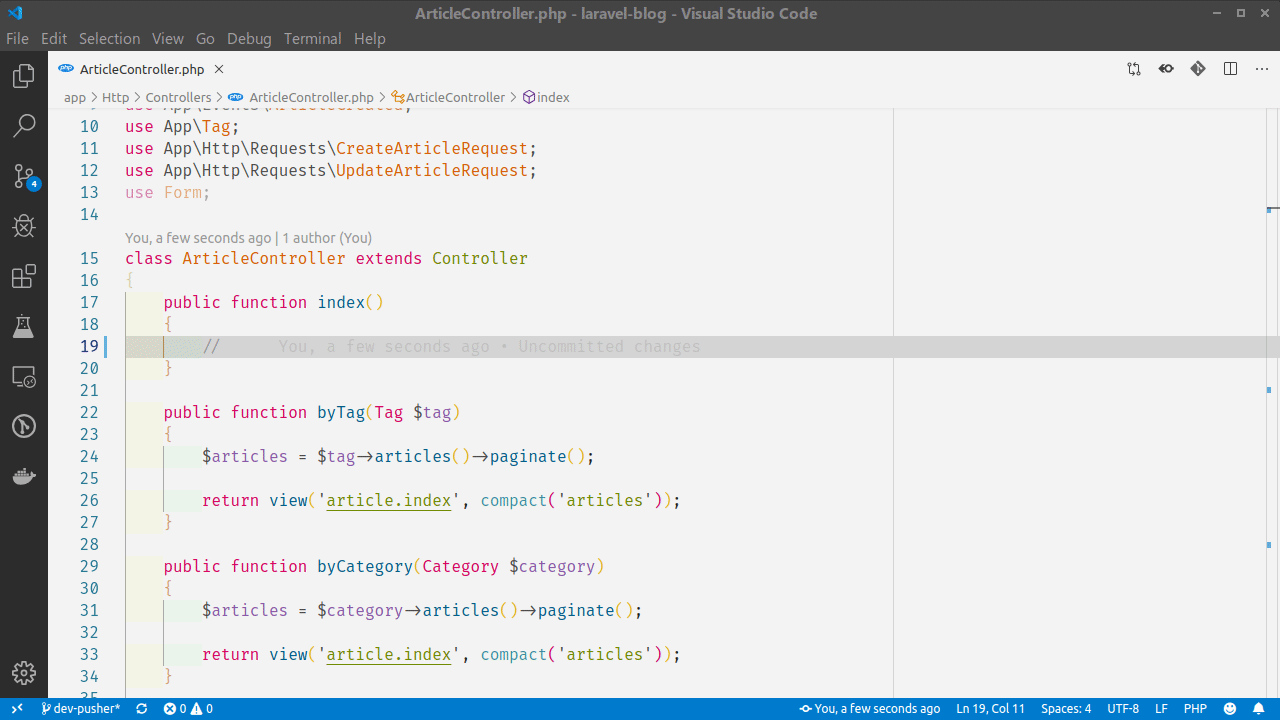This screenshot has height=720, width=1280.
Task: Open the Search icon in the Activity Bar
Action: point(23,125)
